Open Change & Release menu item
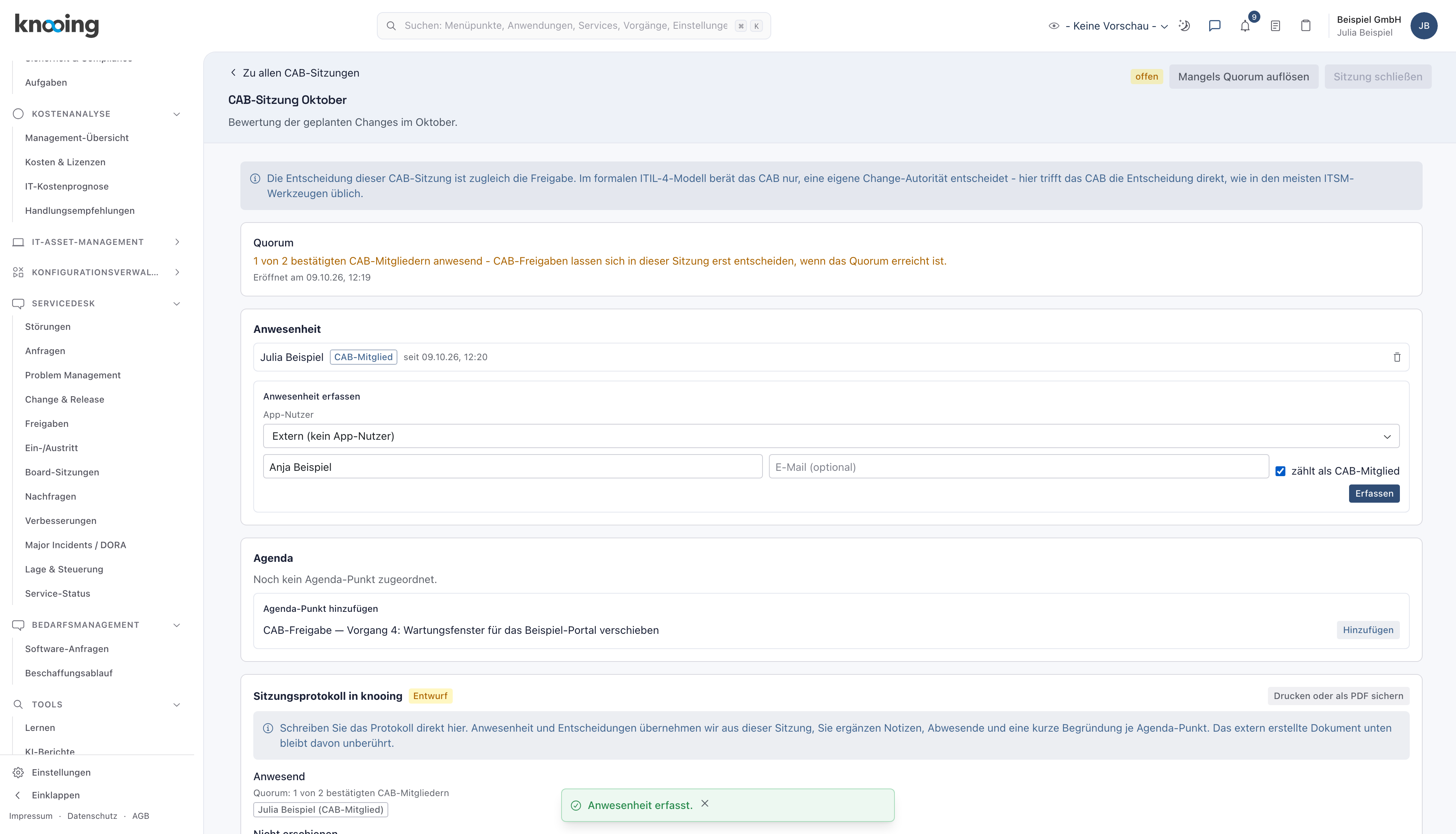Screen dimensions: 1456x834 [65, 399]
